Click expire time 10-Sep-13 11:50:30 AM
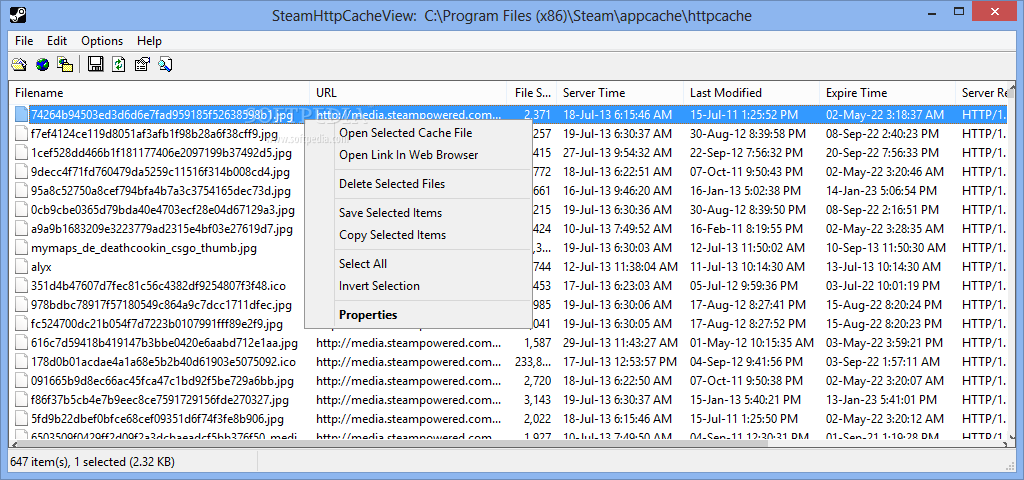The width and height of the screenshot is (1024, 480). 886,248
